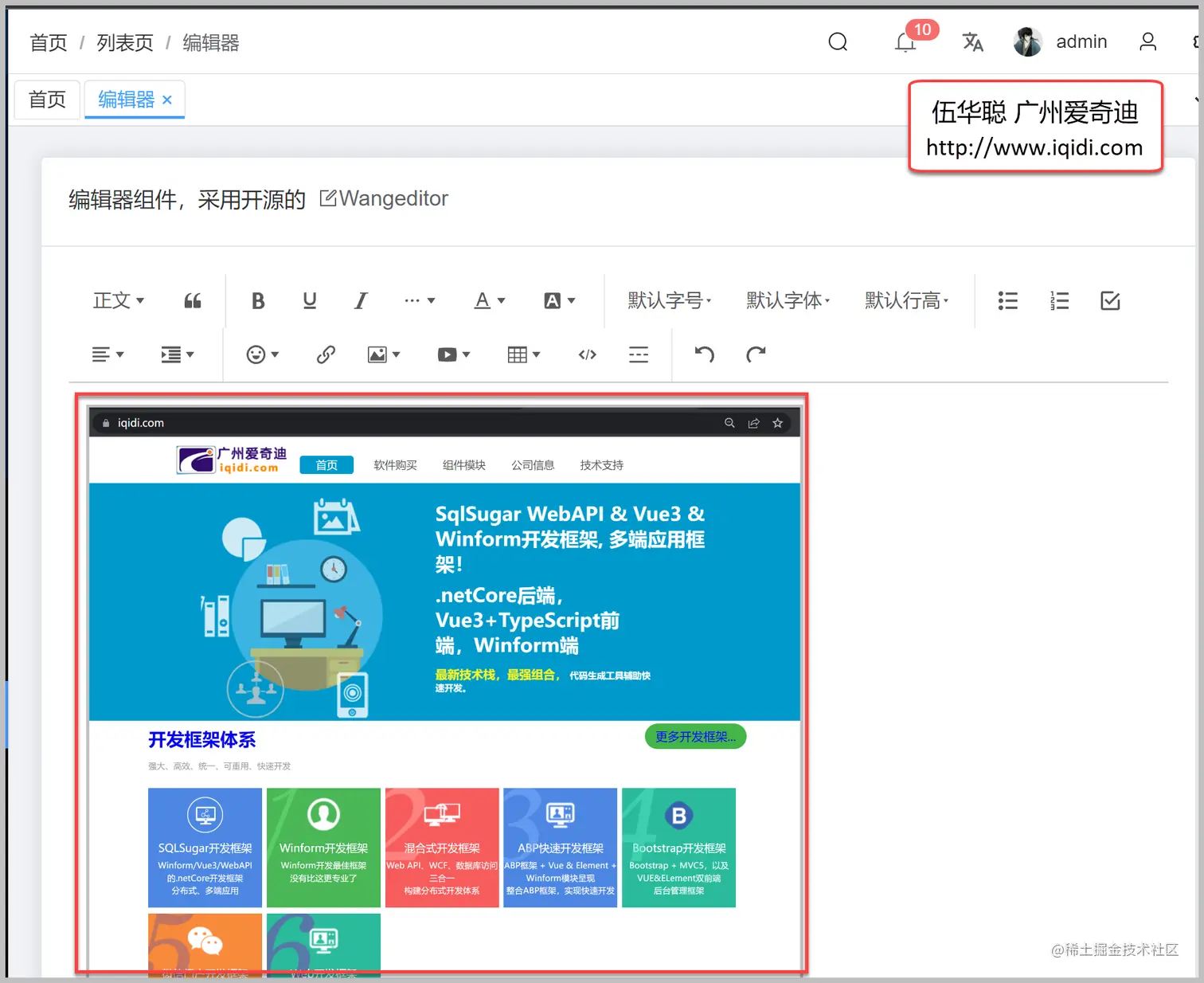Click the 混合式开发框架 red card
1204x983 pixels.
[442, 848]
